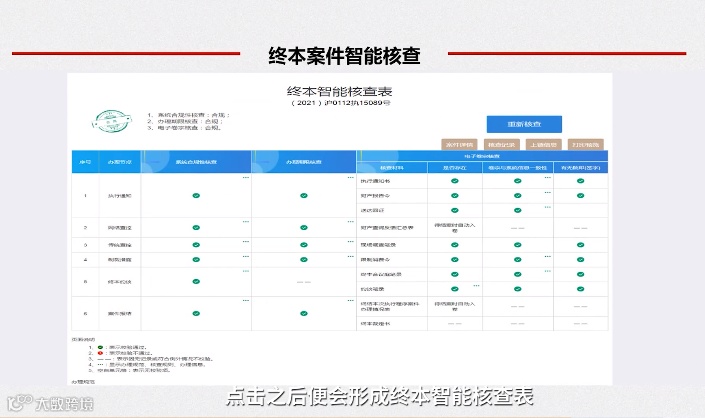Select the 办理期限核查 column header
The image size is (705, 418).
pyautogui.click(x=304, y=162)
